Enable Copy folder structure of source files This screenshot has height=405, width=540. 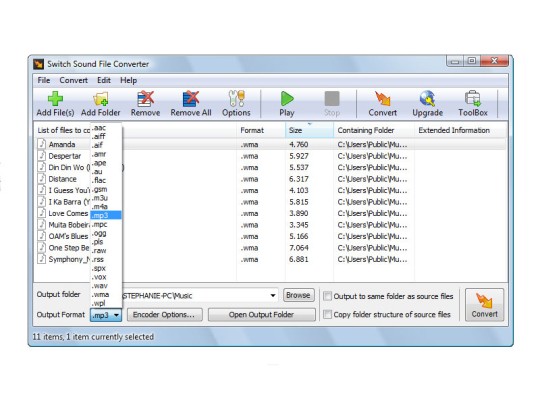[x=328, y=314]
